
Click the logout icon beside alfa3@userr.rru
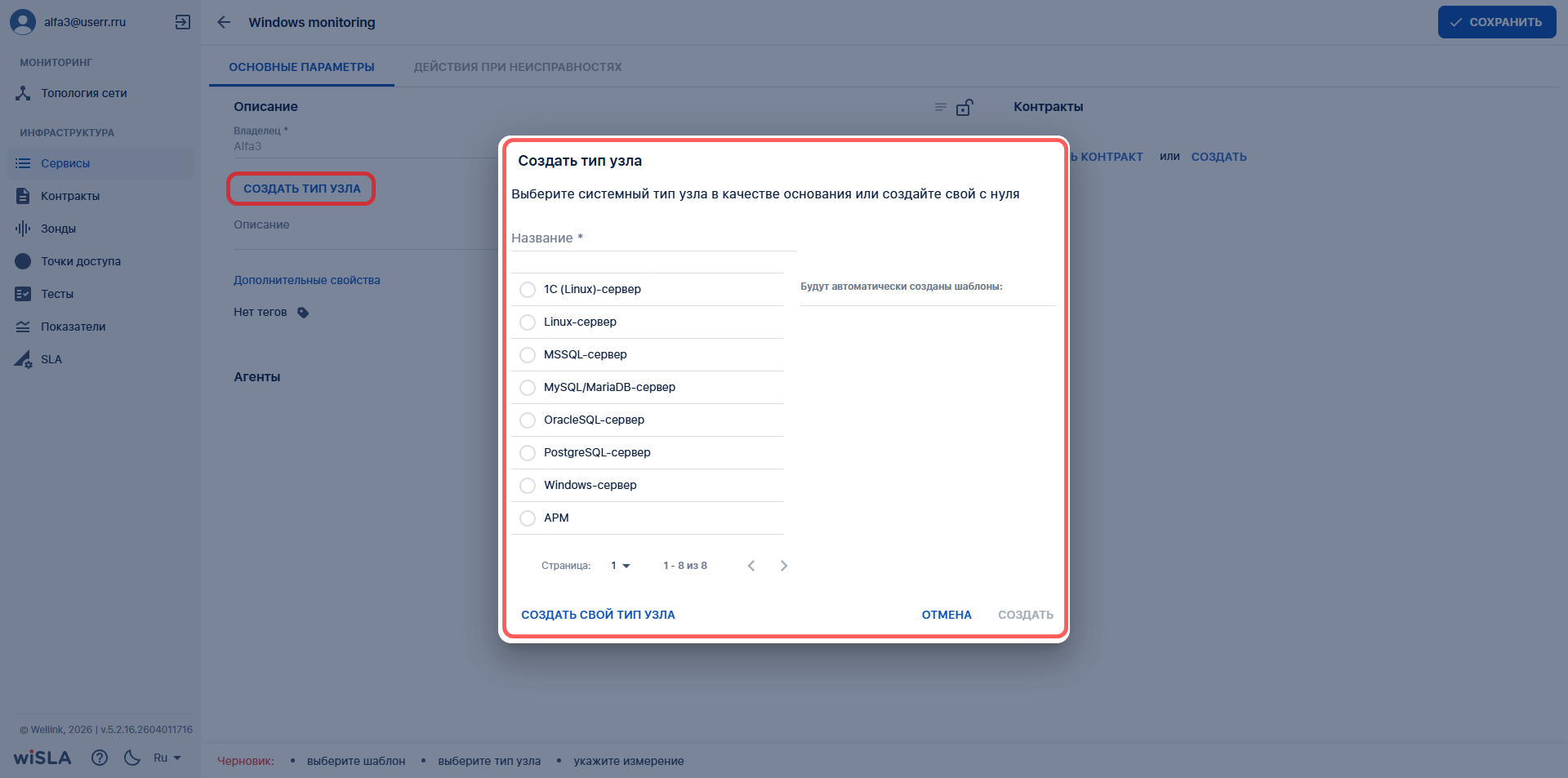183,22
